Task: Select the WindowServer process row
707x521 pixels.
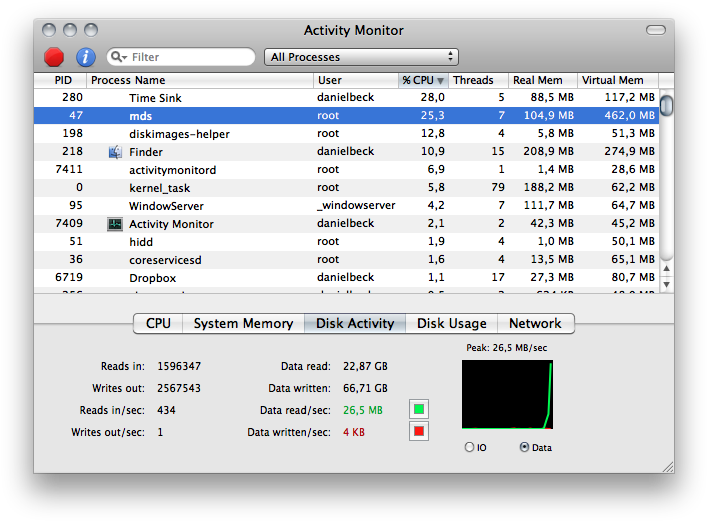Action: [x=346, y=206]
